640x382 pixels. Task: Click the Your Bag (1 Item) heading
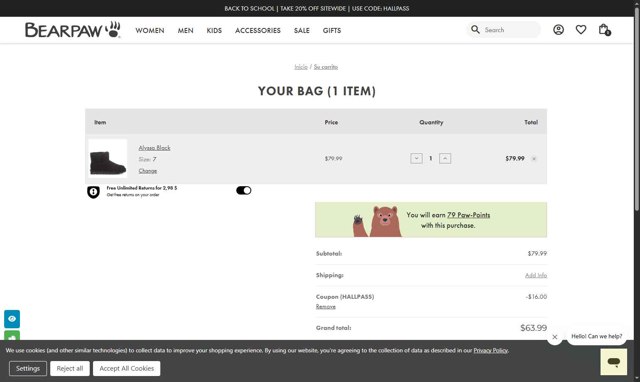(x=317, y=91)
